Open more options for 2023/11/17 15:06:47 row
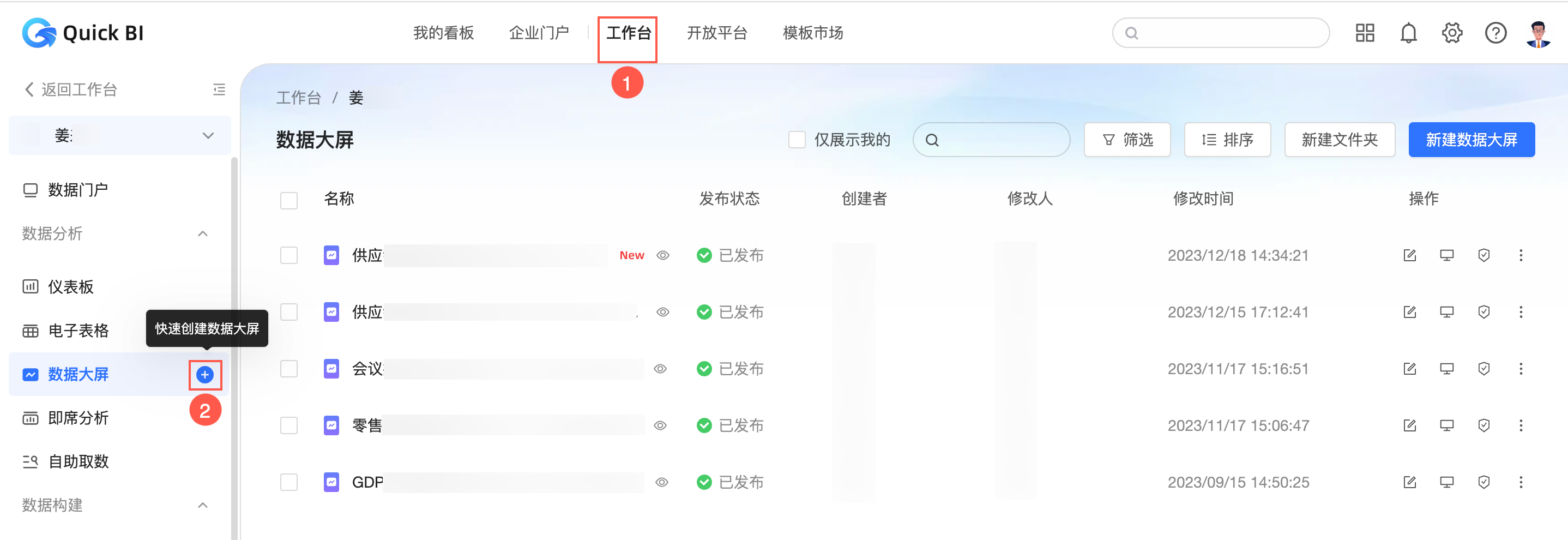 [x=1521, y=425]
